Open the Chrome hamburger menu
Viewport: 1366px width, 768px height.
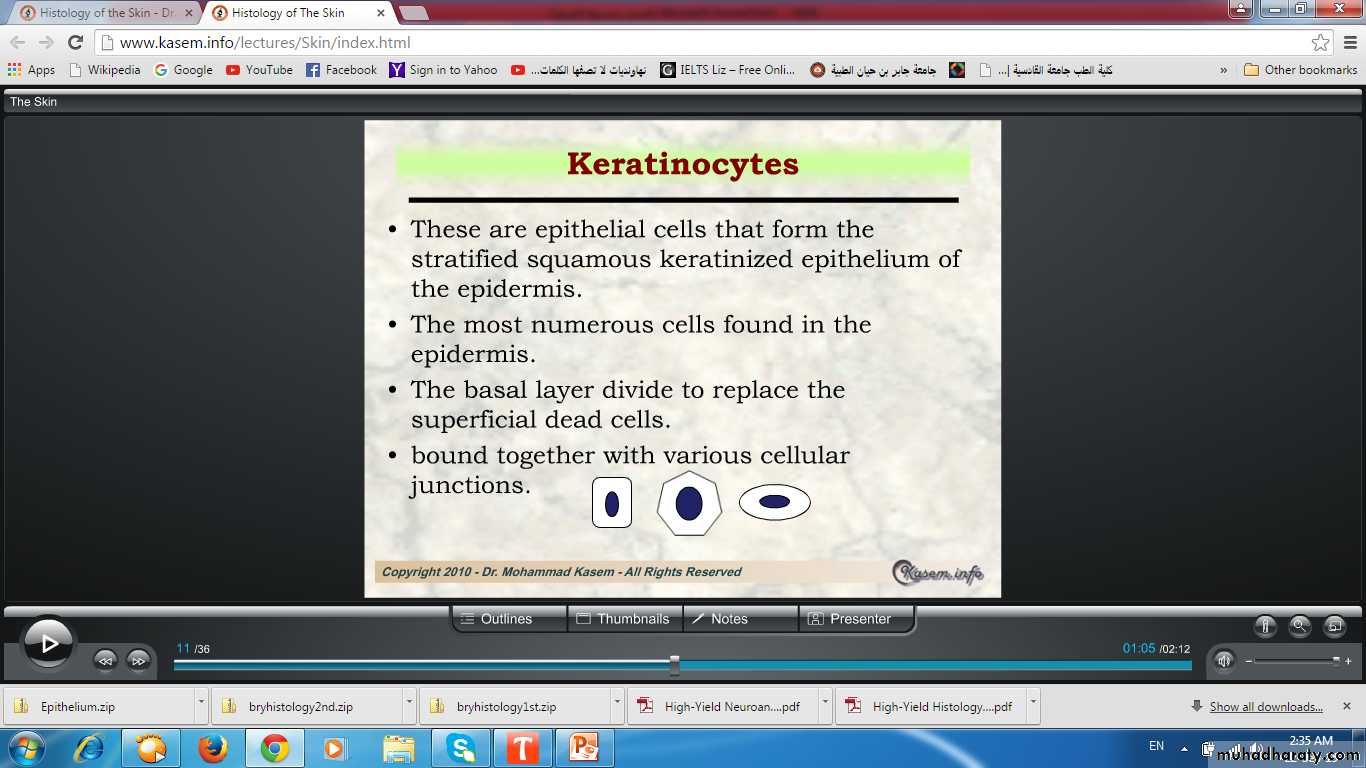[1349, 43]
